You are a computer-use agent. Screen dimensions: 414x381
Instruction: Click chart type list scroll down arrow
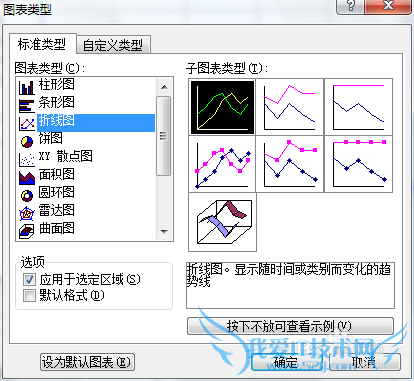tap(164, 231)
